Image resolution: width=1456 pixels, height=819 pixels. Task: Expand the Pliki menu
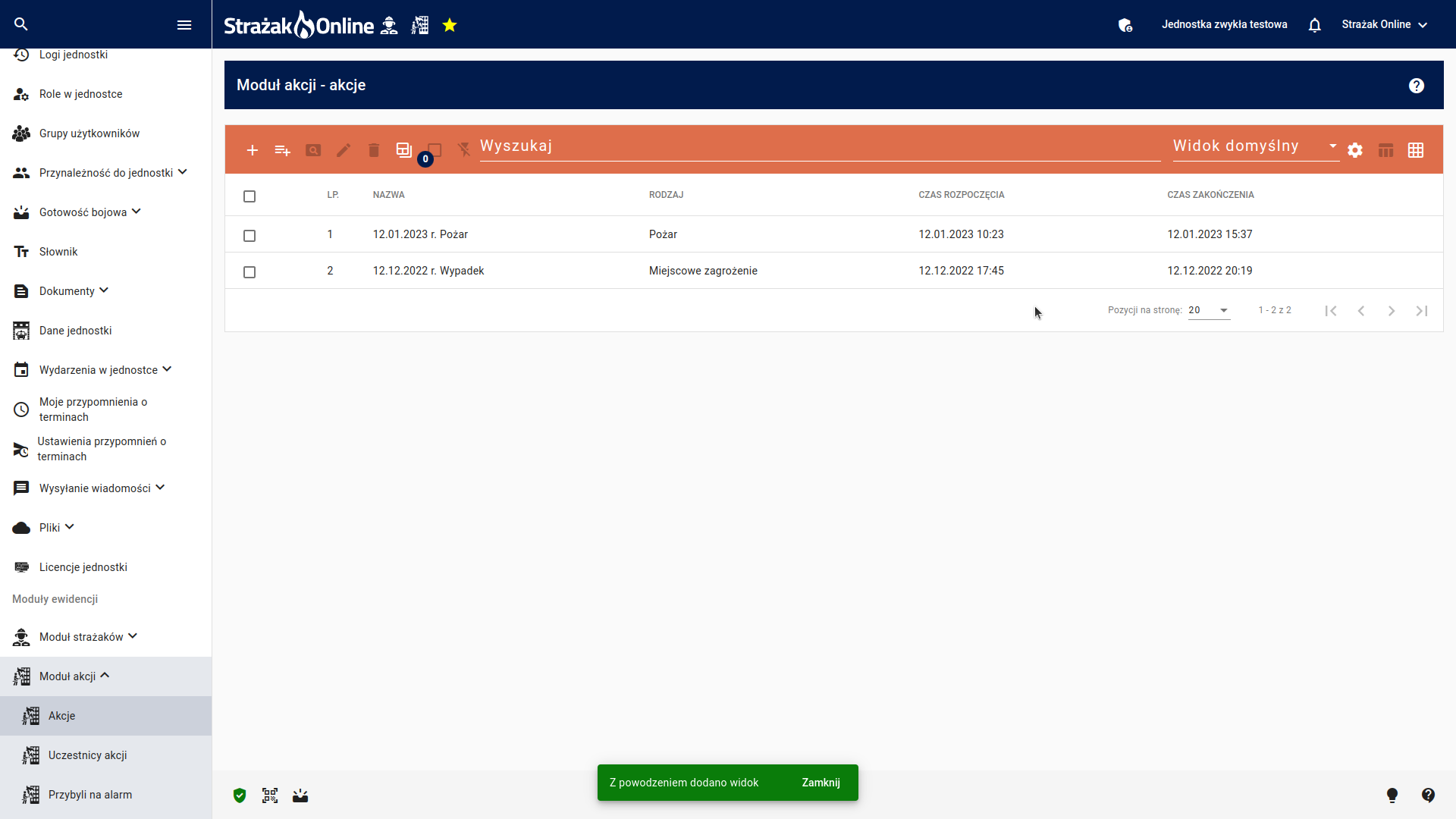[105, 528]
